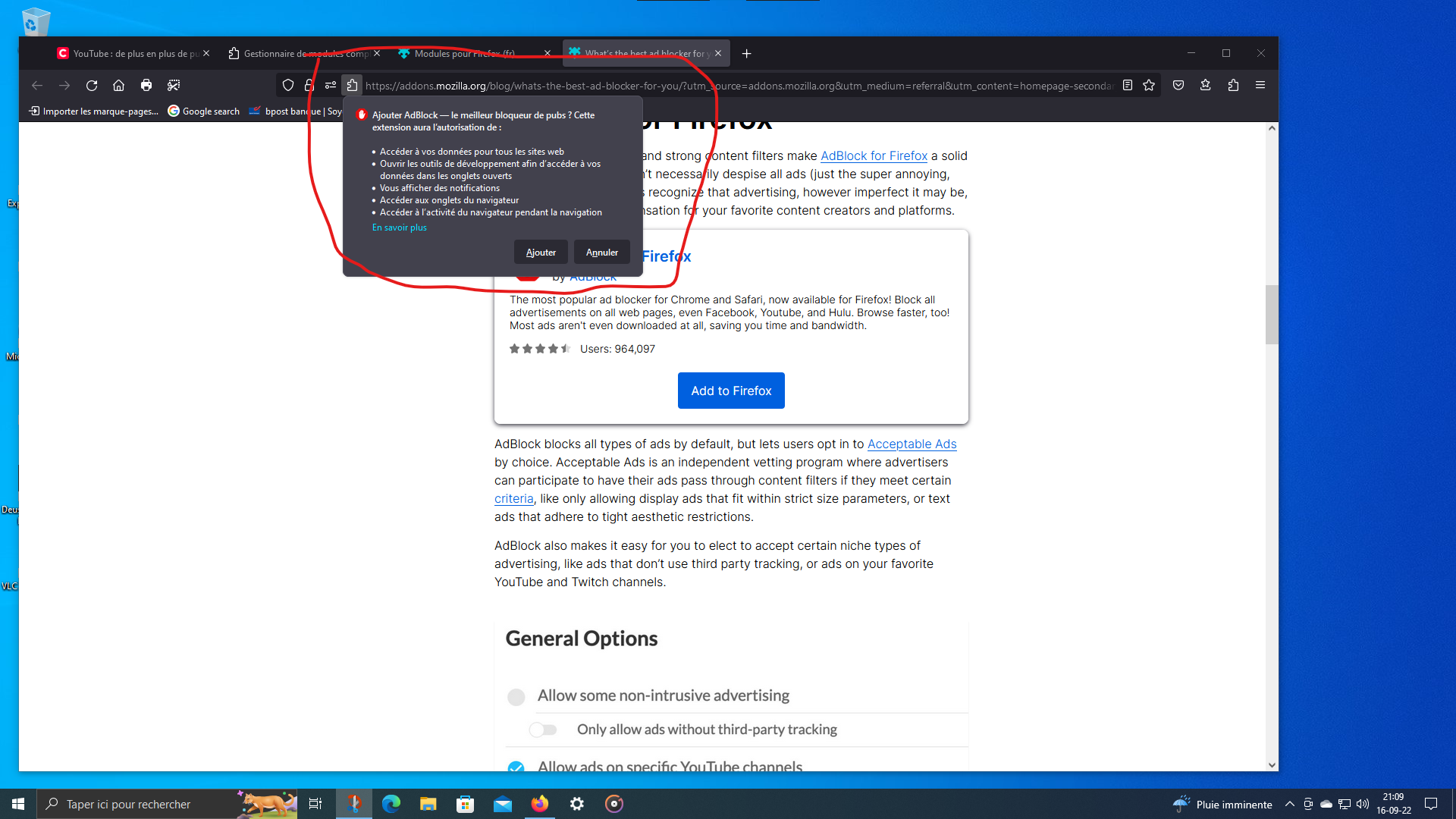Click scrollbar down arrow on page
Image resolution: width=1456 pixels, height=819 pixels.
[x=1272, y=765]
